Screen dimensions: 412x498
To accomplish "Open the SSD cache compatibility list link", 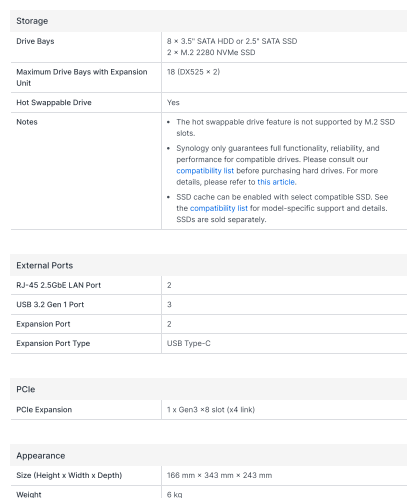I will point(219,208).
